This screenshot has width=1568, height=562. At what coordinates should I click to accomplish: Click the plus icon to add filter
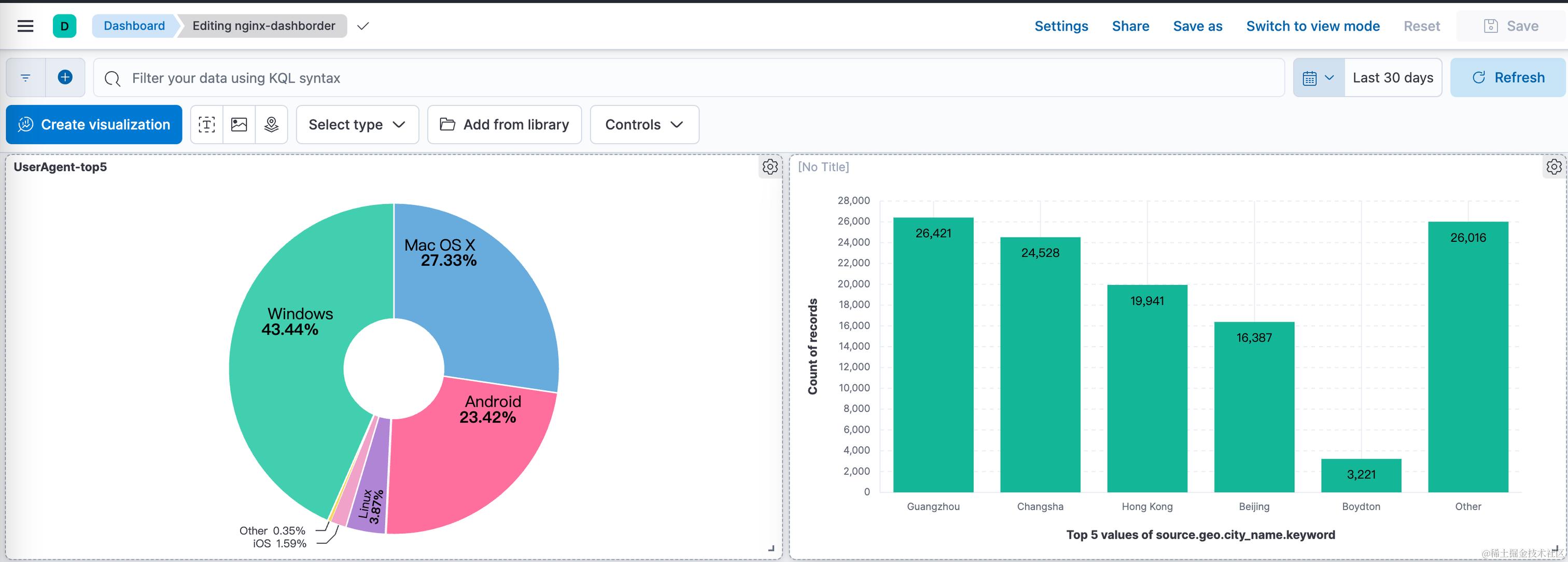point(65,77)
